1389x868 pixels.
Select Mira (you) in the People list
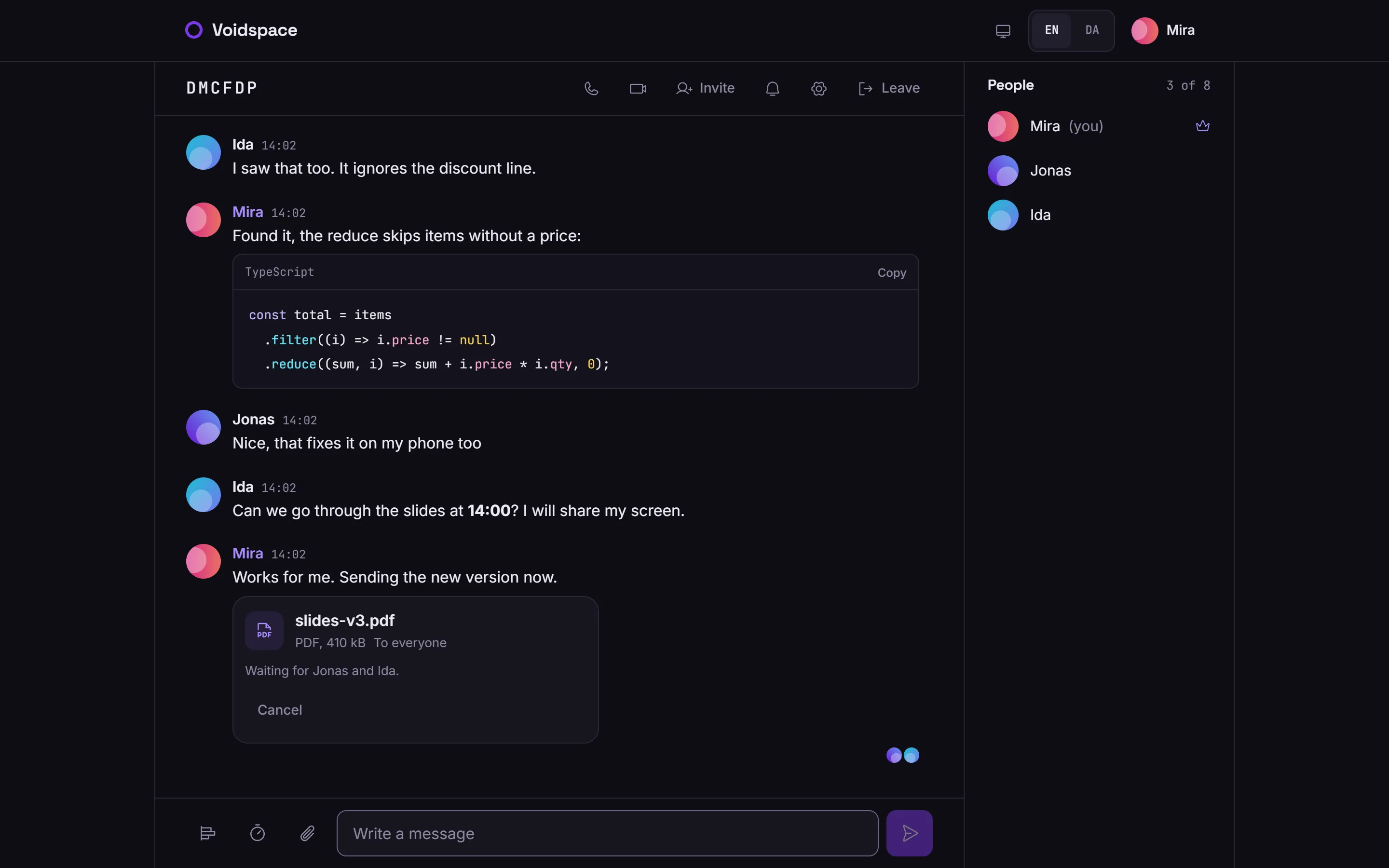tap(1099, 126)
